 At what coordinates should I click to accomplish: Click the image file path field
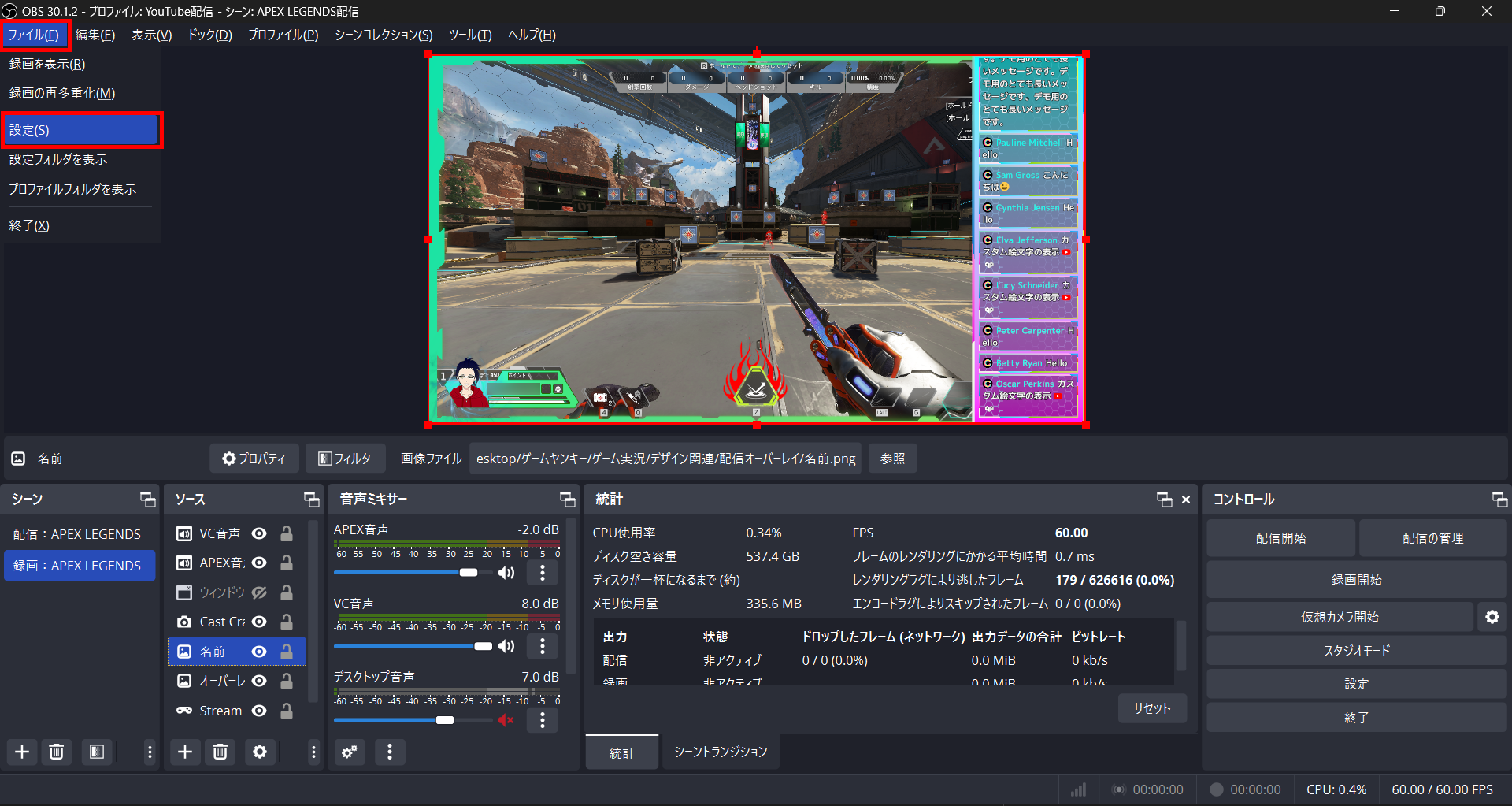[x=665, y=459]
